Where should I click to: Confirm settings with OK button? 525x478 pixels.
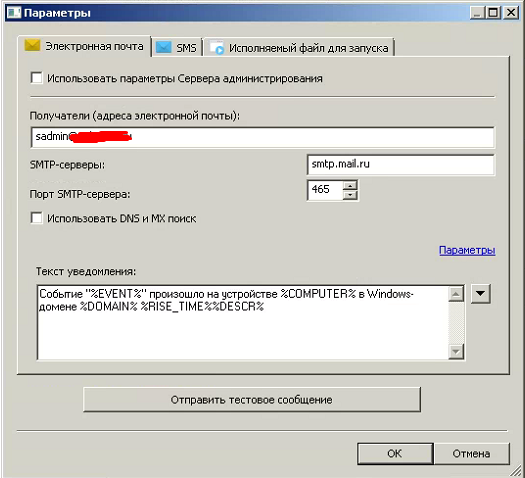(395, 454)
